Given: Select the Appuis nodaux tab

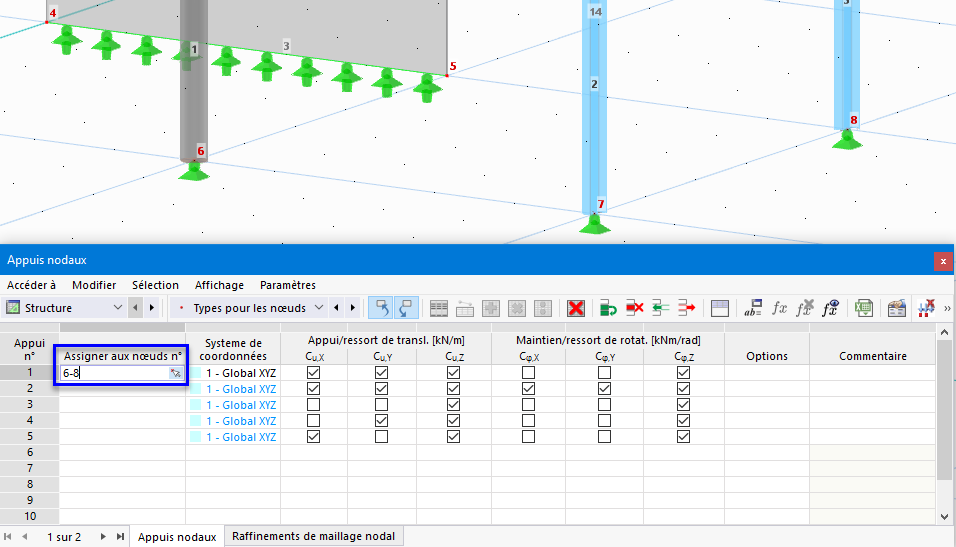Looking at the screenshot, I should point(177,537).
